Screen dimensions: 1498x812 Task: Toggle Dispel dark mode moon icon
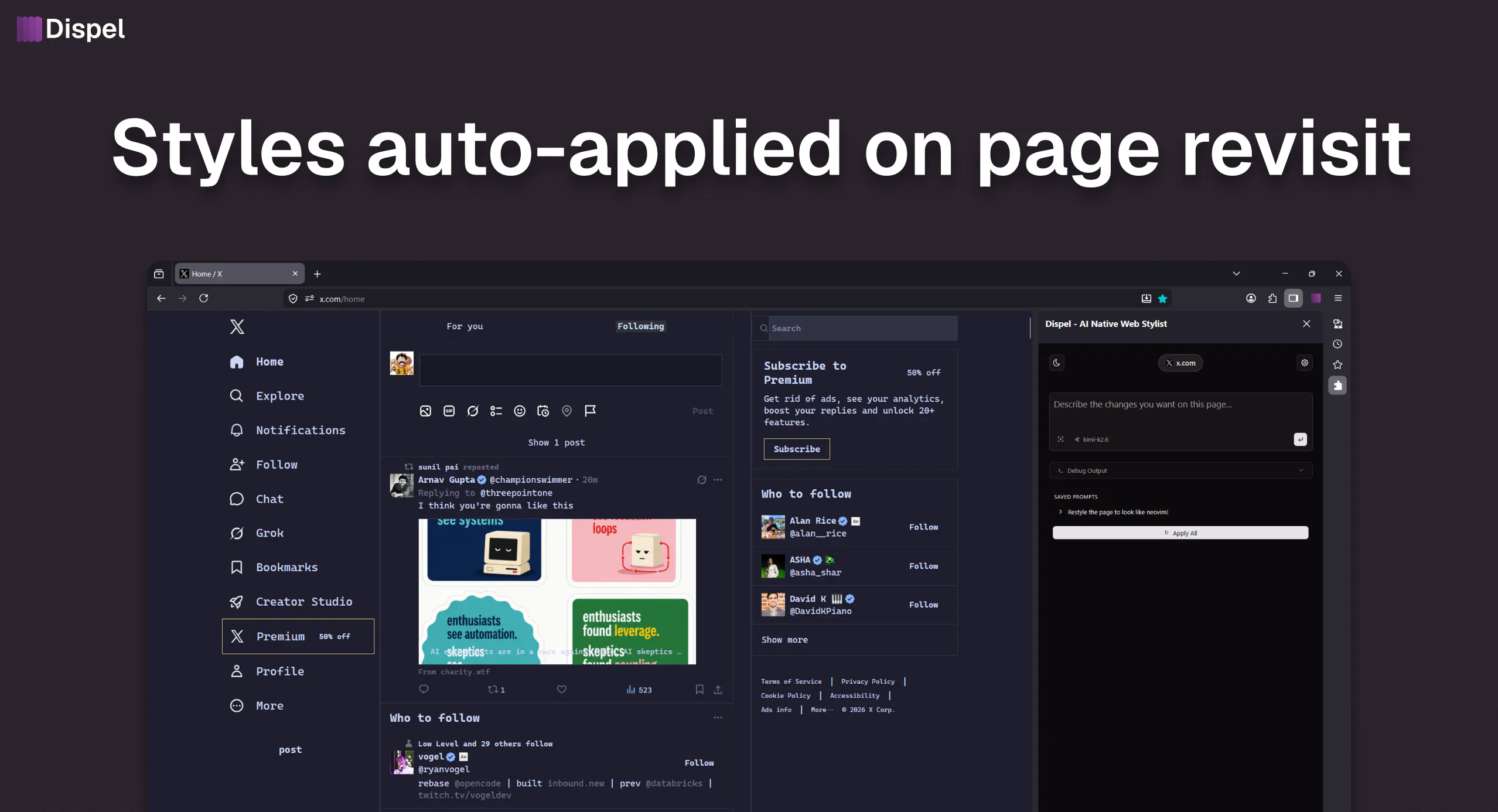(1057, 363)
